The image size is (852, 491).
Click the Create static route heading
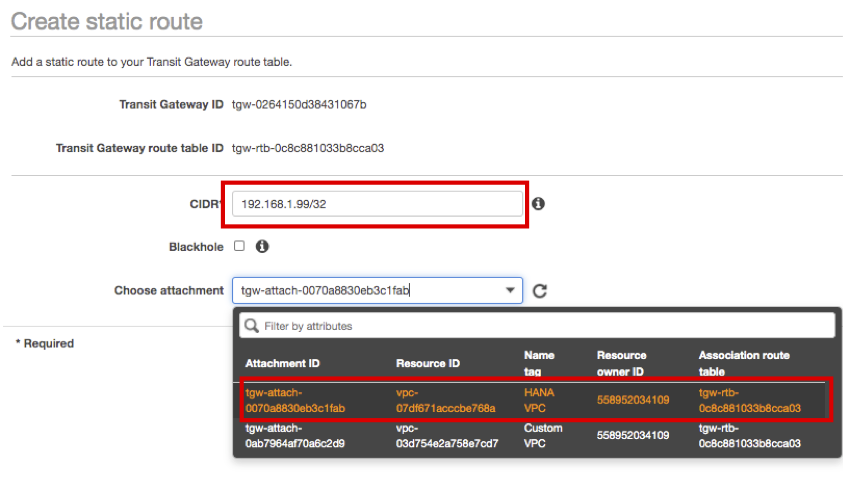click(x=106, y=21)
